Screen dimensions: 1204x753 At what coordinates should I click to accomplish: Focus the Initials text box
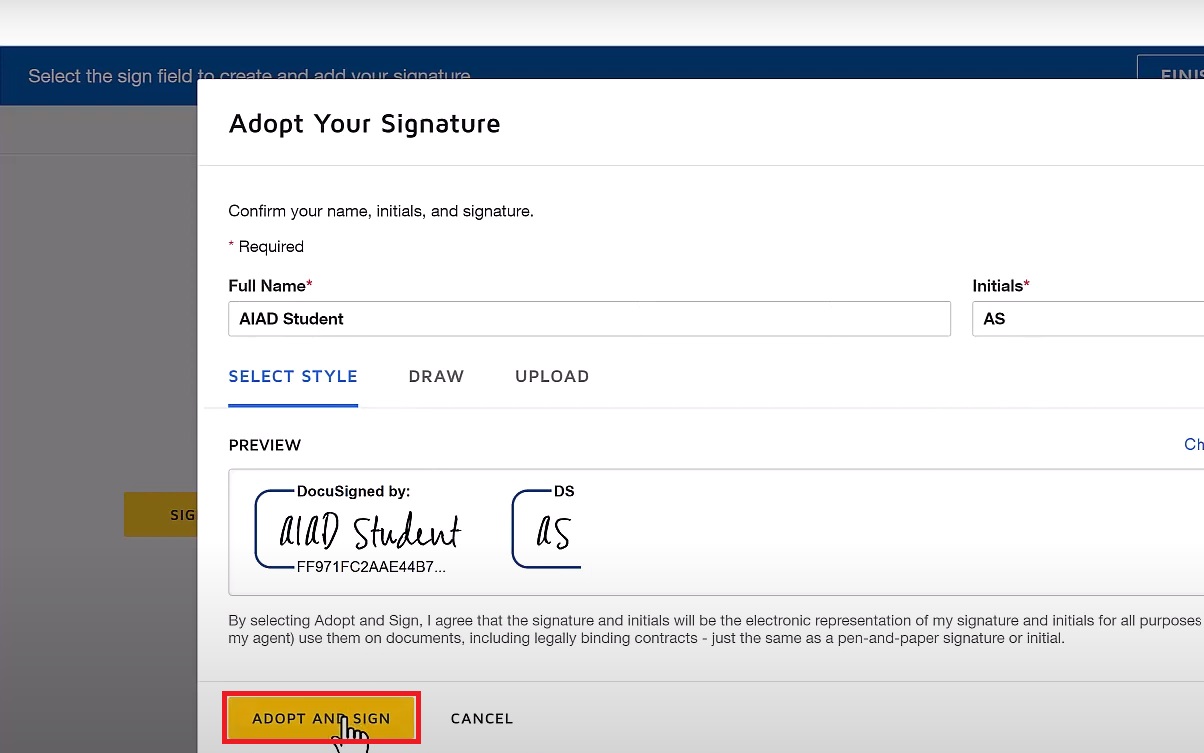[1087, 319]
